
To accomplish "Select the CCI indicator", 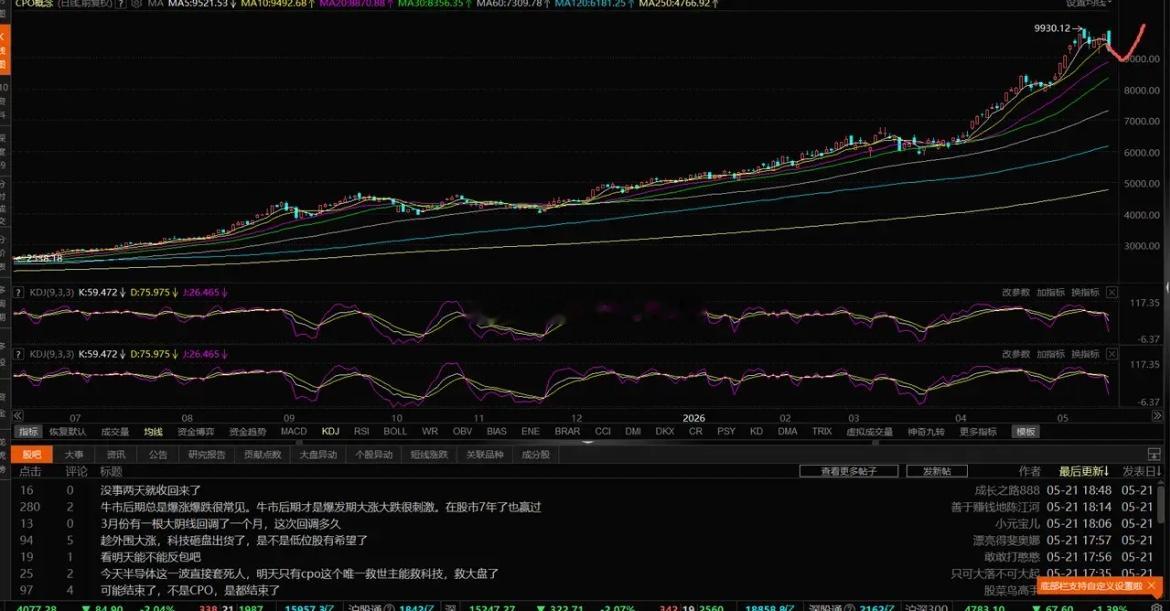I will (x=603, y=431).
